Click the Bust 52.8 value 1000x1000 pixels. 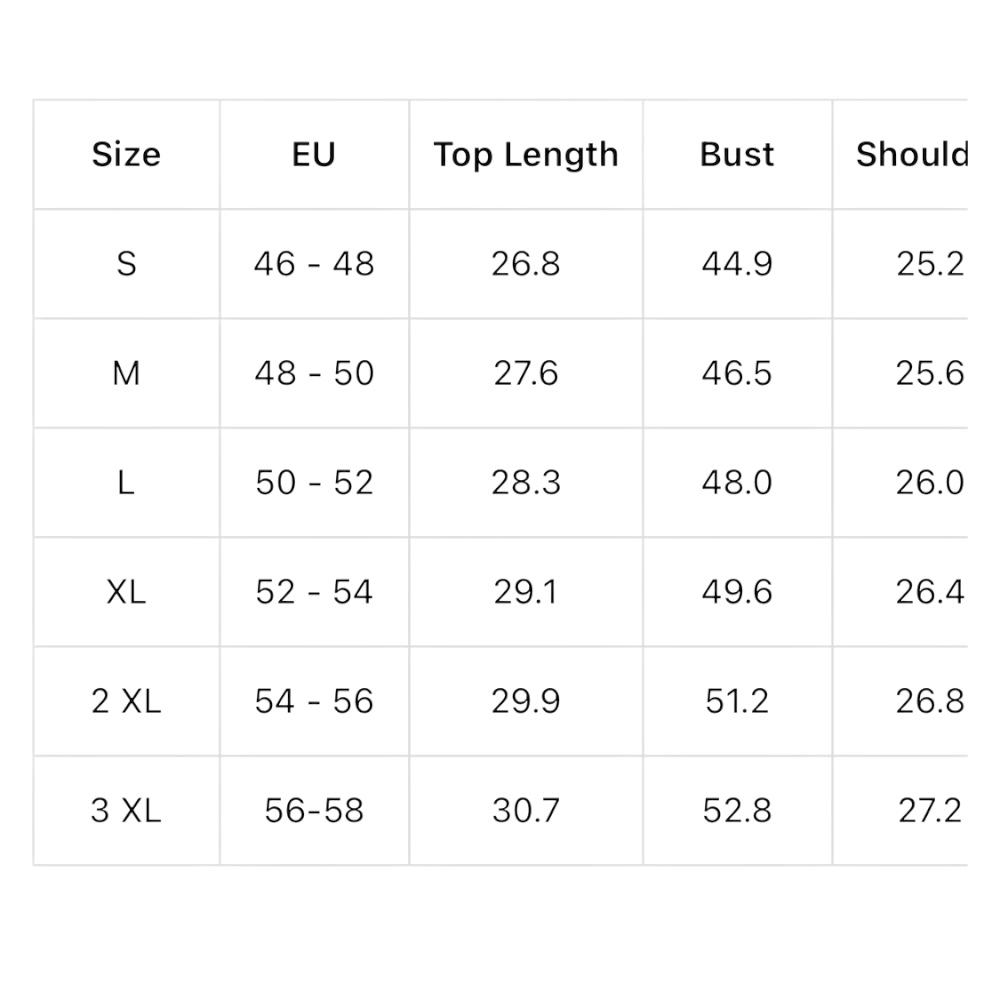click(737, 810)
